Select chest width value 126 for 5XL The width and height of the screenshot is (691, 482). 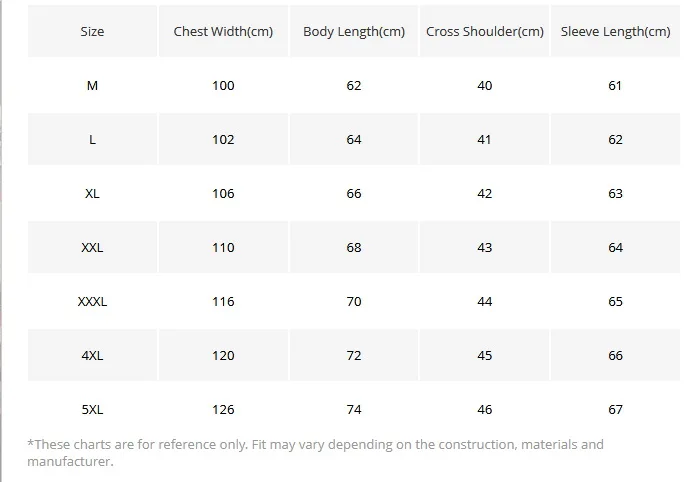pyautogui.click(x=224, y=410)
